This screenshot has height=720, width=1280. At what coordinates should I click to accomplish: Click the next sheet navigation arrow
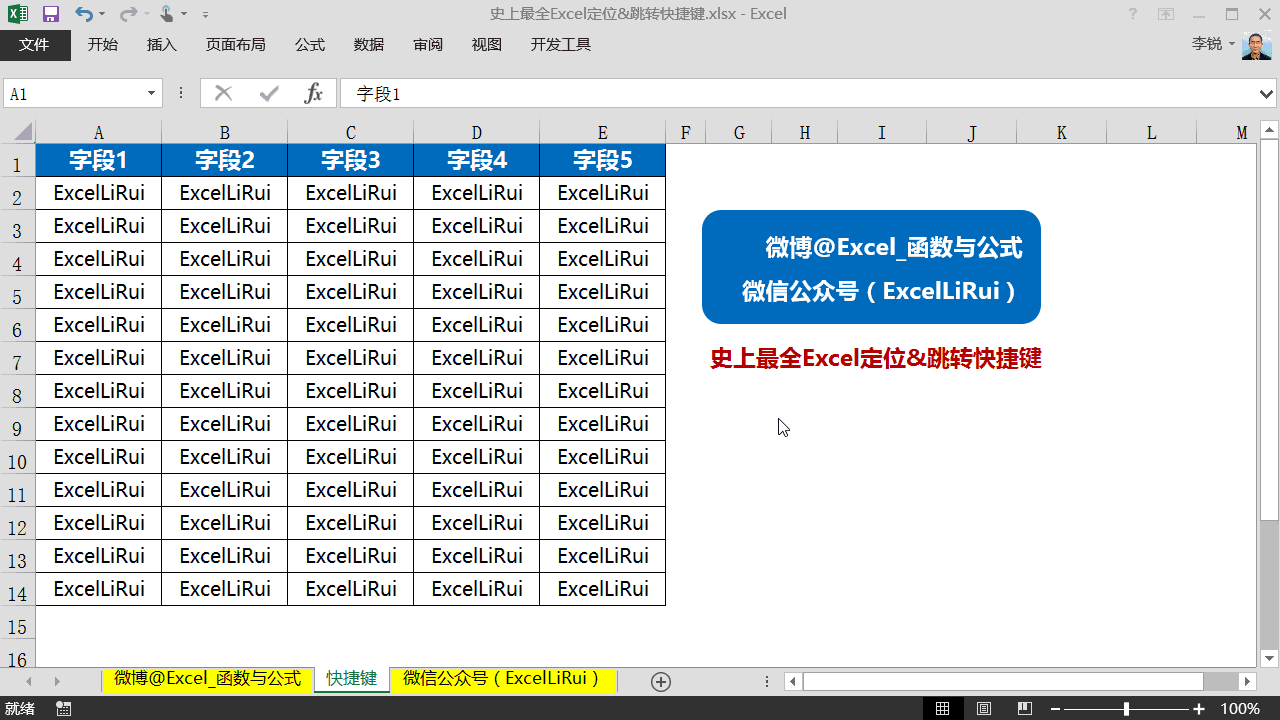(57, 681)
